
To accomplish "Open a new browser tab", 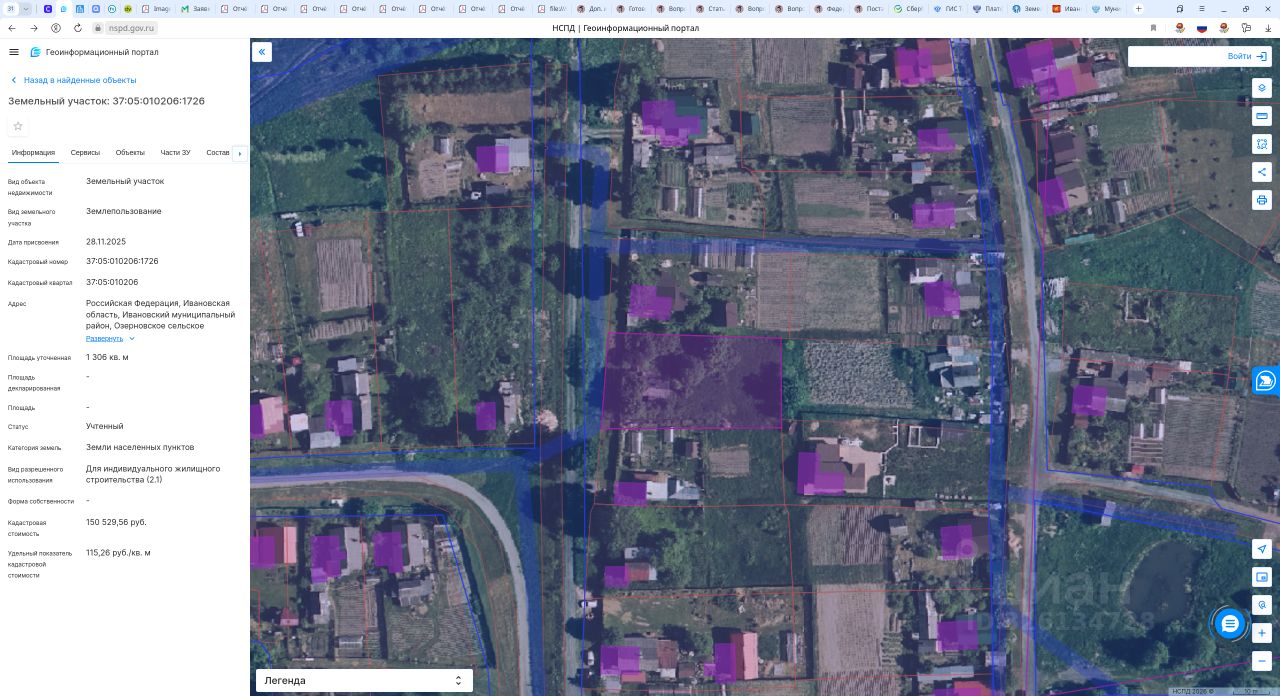I will (x=1138, y=9).
